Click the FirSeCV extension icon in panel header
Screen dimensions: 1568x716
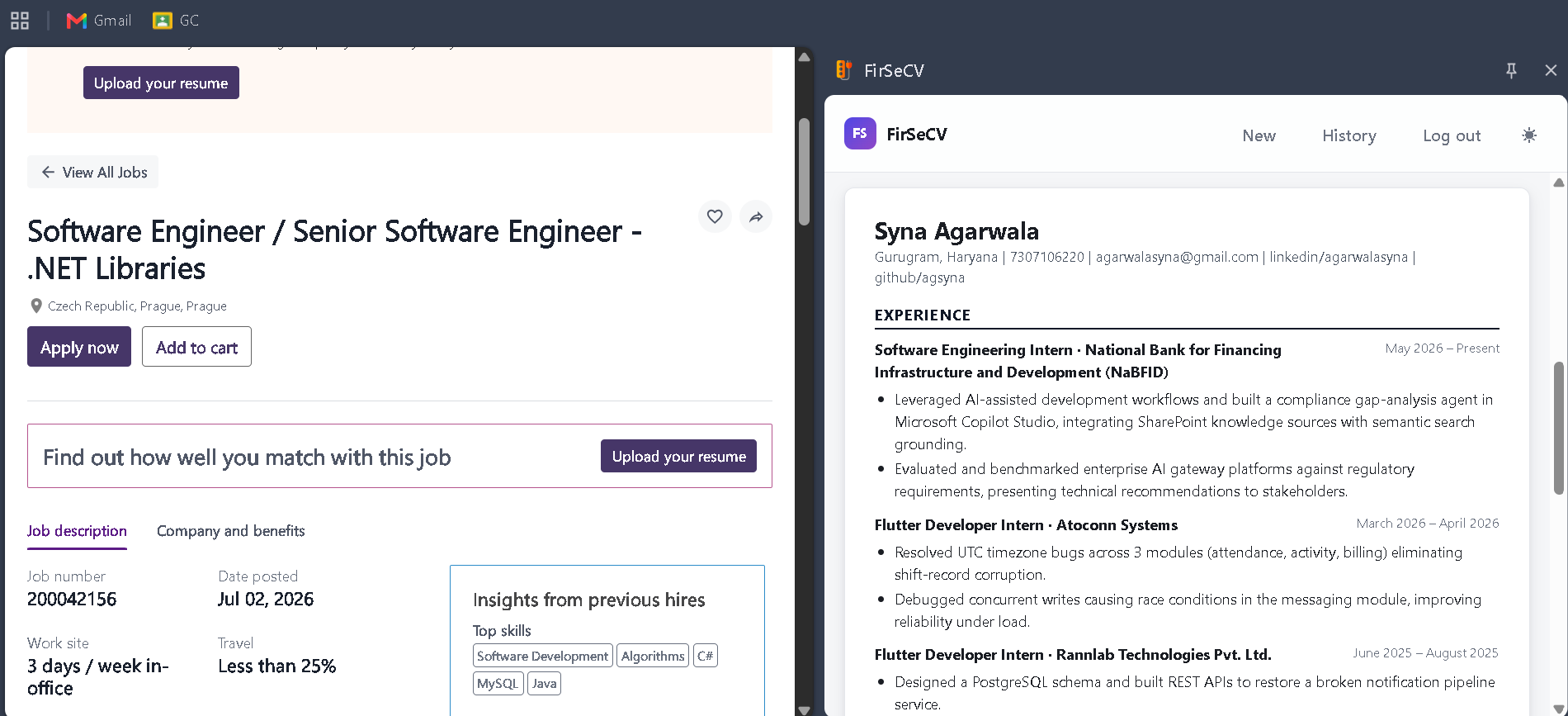(843, 70)
